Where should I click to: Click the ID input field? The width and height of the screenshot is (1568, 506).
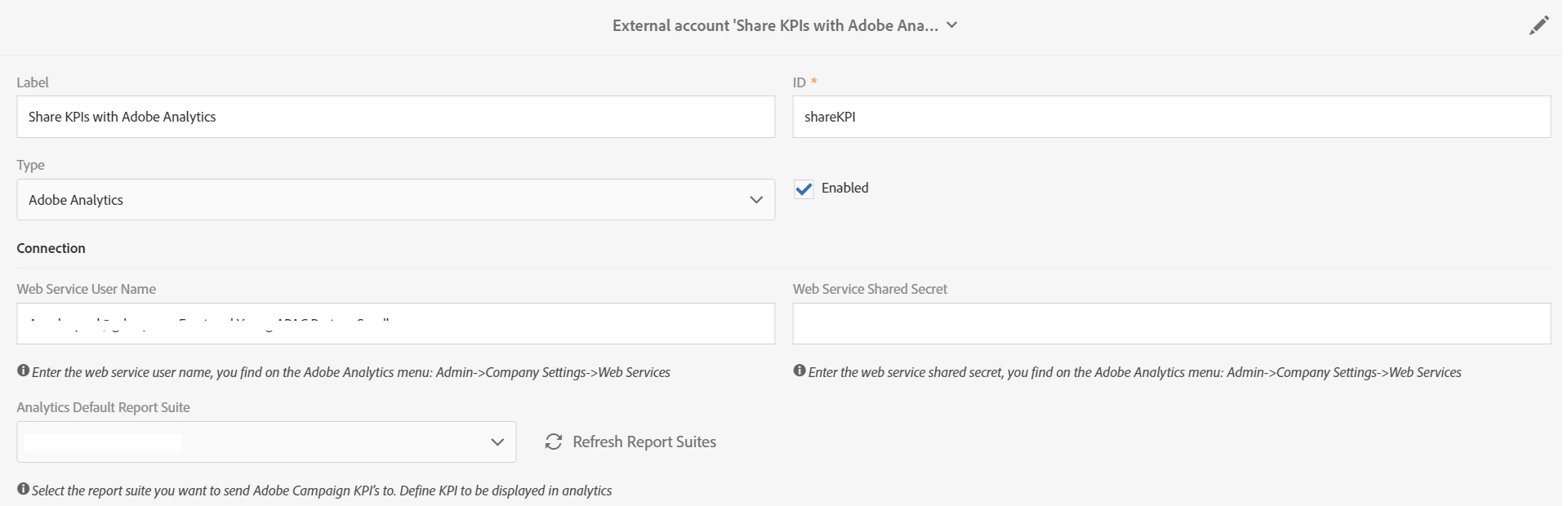point(1171,117)
